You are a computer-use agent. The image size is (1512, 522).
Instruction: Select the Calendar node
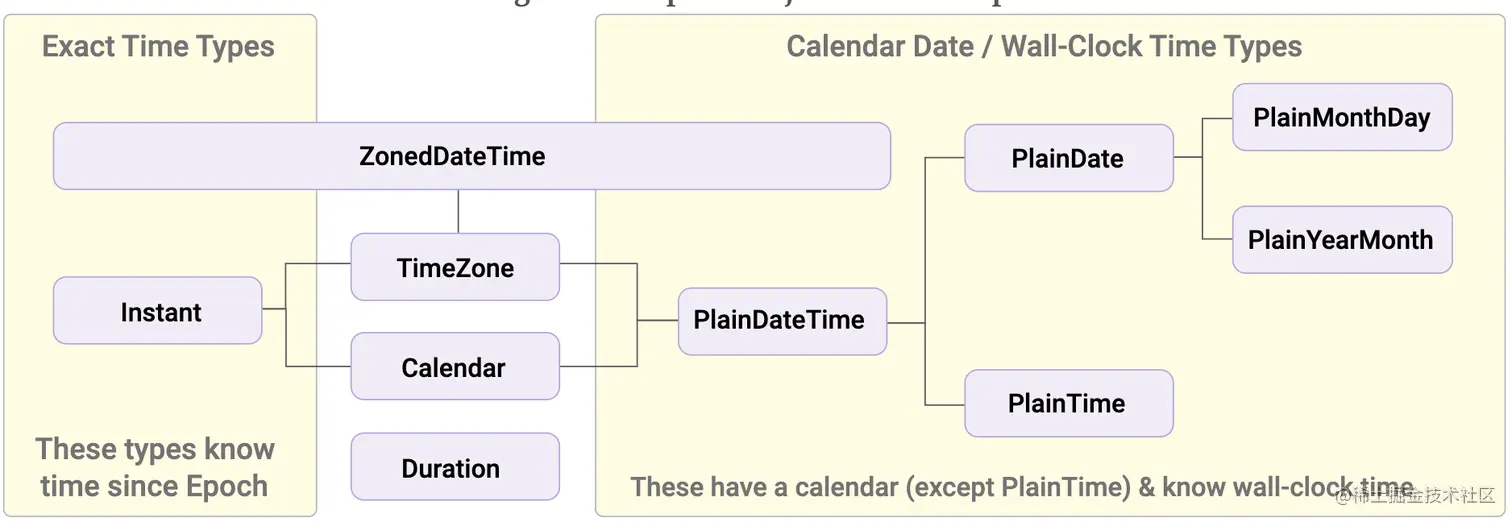pos(455,366)
